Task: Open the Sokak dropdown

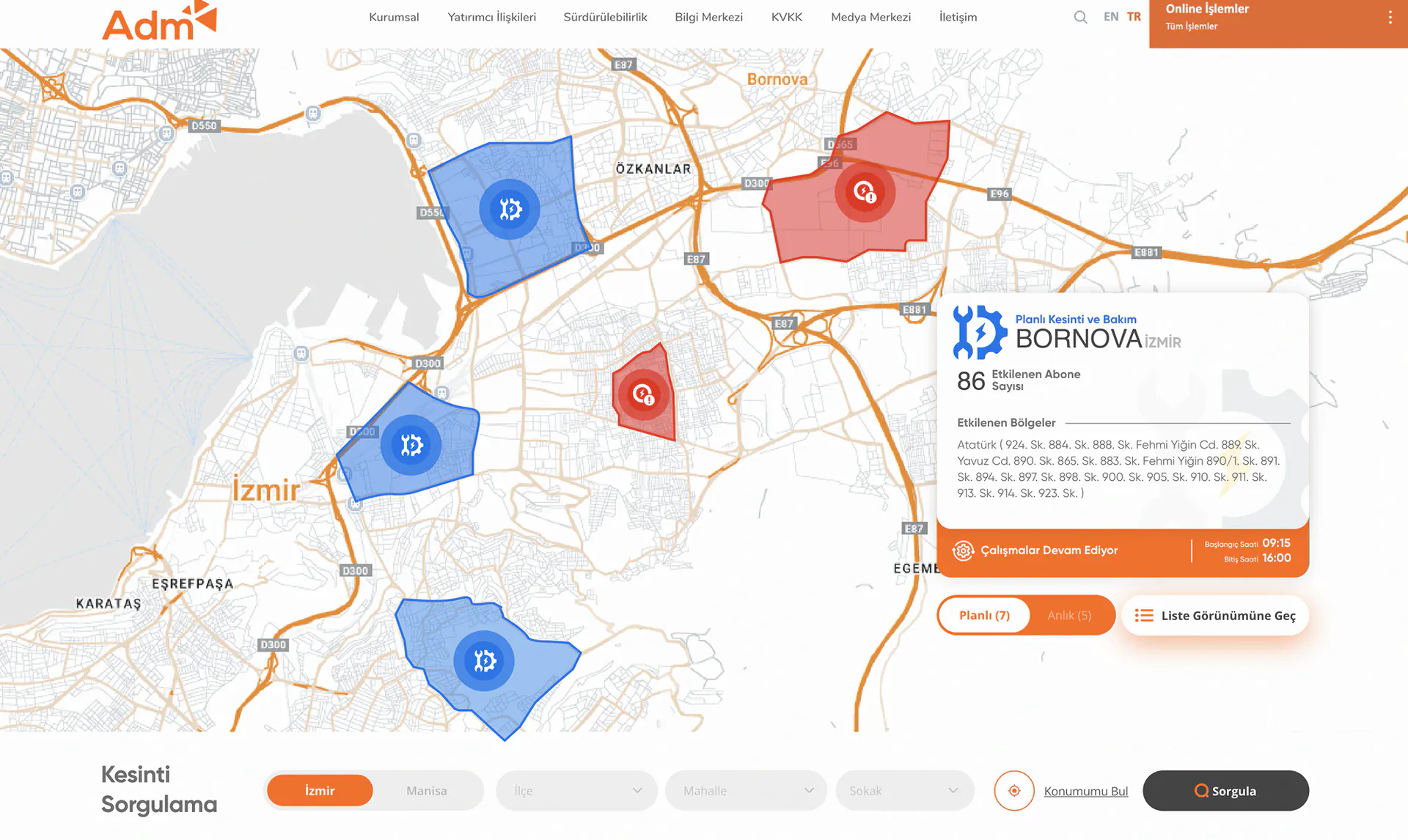Action: [905, 791]
